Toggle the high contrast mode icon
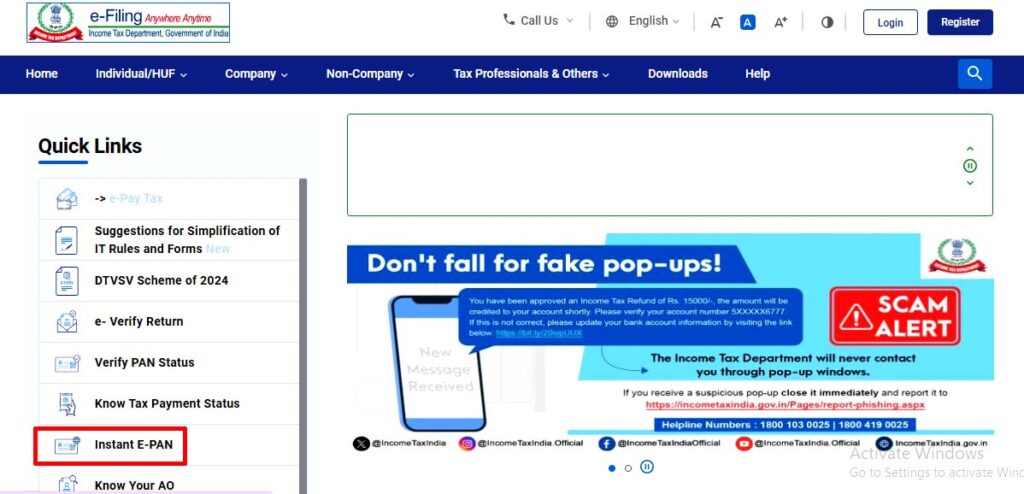The height and width of the screenshot is (494, 1024). 827,22
